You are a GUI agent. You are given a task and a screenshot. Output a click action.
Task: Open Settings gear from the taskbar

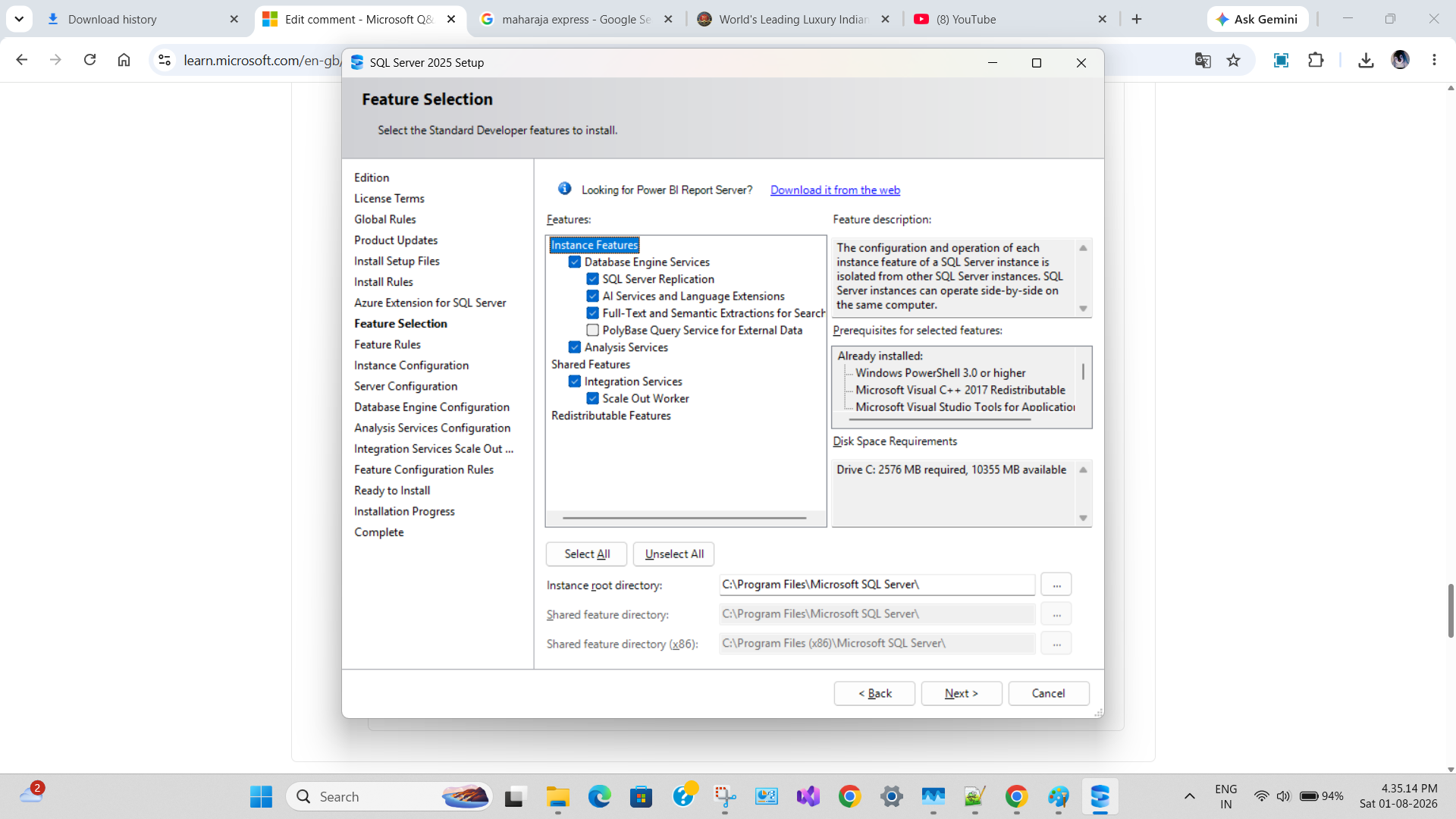click(x=892, y=797)
